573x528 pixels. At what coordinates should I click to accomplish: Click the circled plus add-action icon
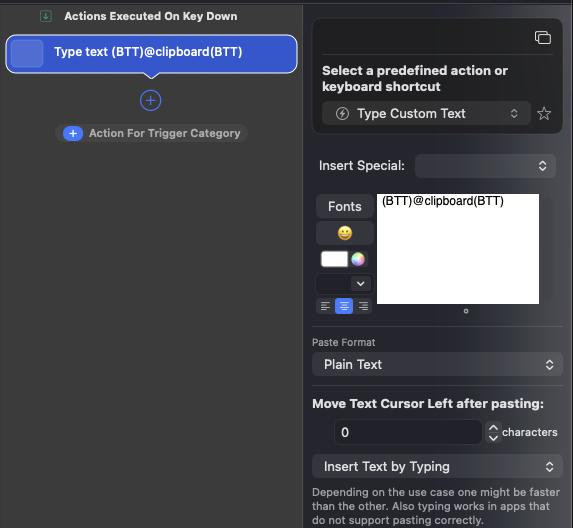(x=151, y=100)
